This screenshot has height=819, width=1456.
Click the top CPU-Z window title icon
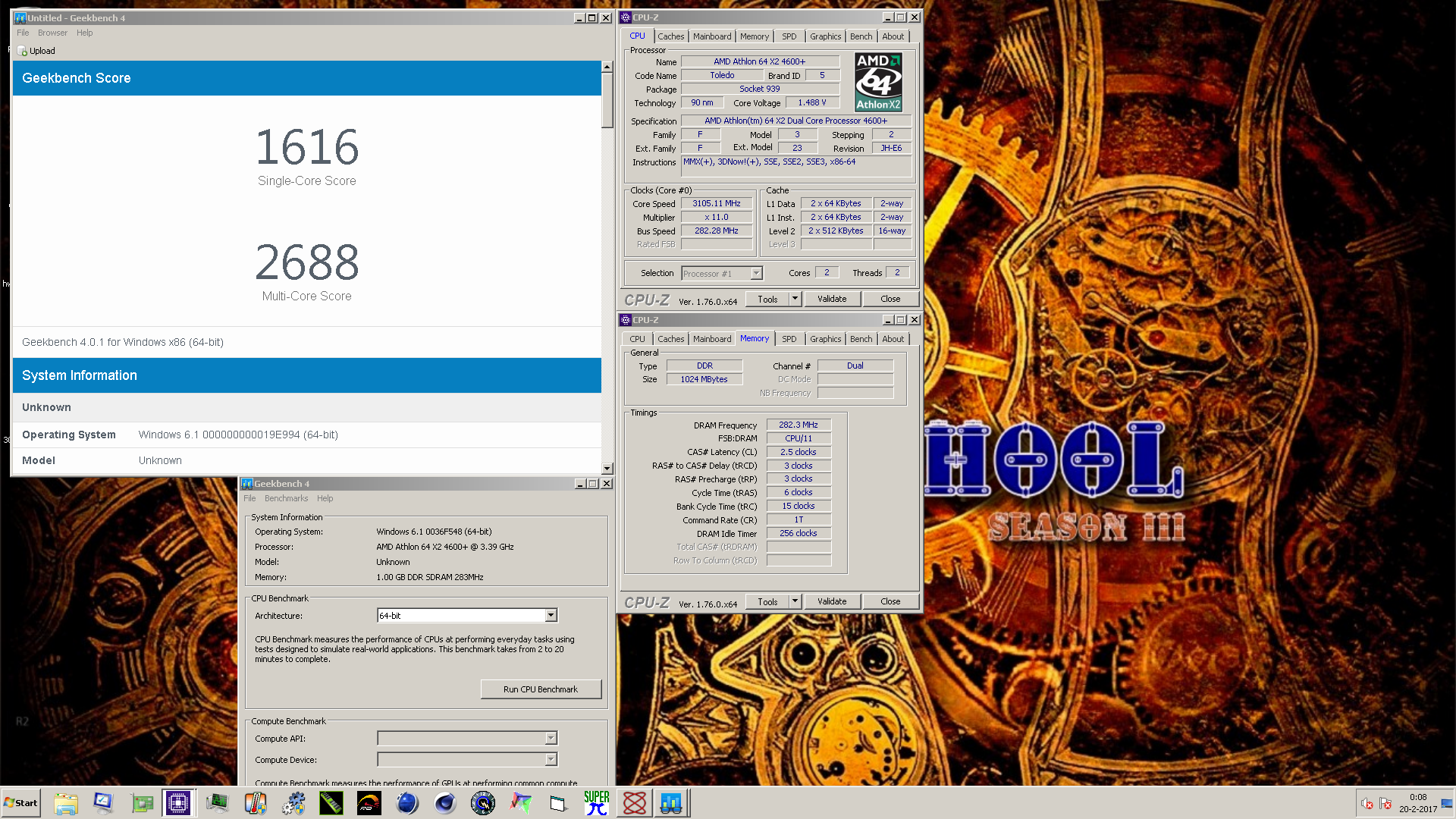(626, 17)
